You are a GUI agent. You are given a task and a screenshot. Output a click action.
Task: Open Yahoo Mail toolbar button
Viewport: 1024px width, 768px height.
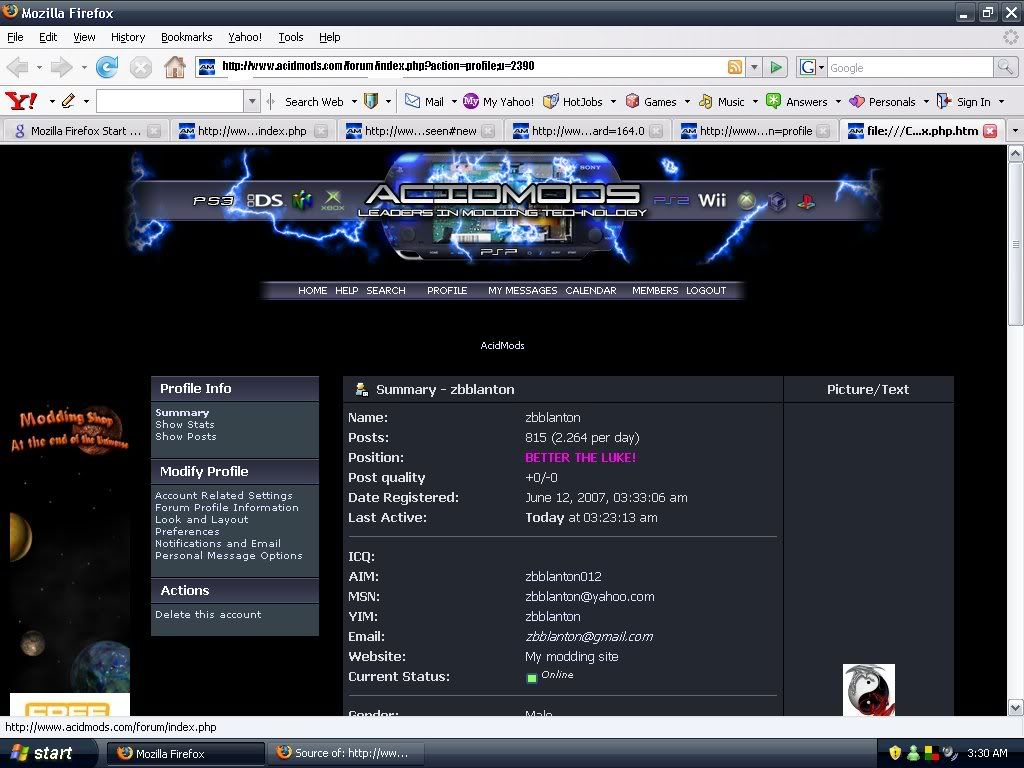pos(424,101)
